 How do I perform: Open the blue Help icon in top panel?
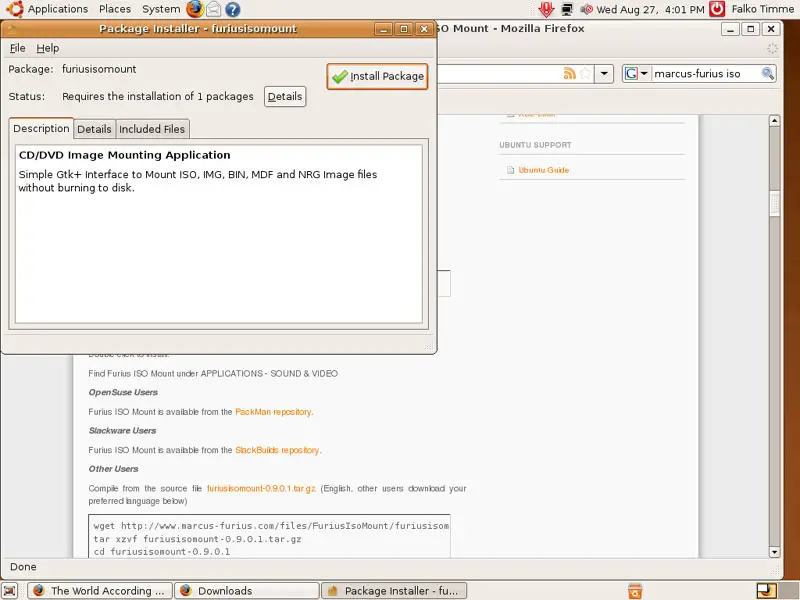pos(233,9)
